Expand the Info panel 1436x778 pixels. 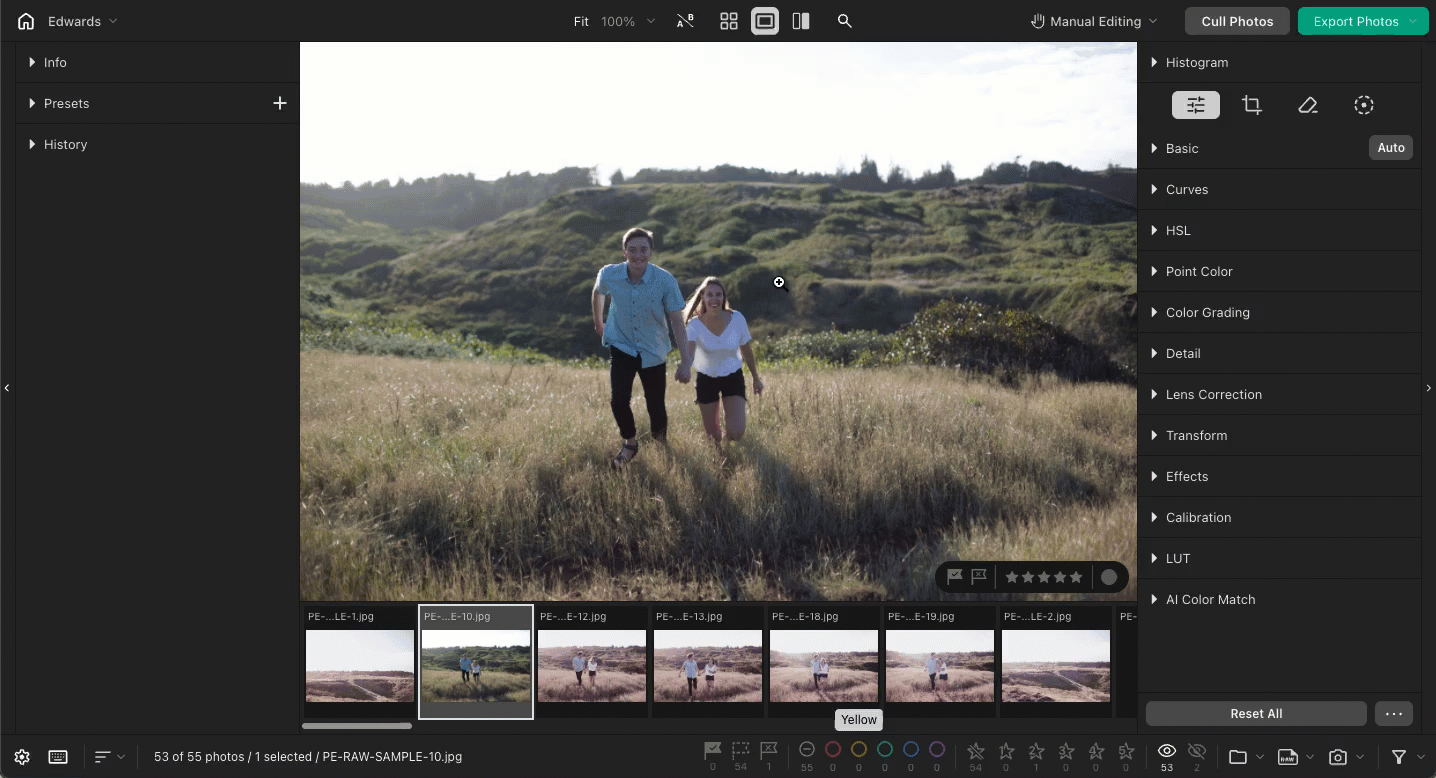(x=157, y=62)
